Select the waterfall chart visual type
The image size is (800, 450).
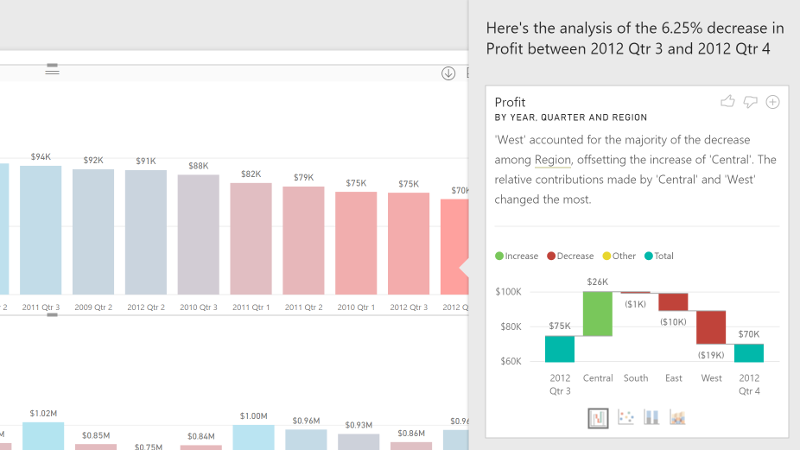click(x=599, y=417)
